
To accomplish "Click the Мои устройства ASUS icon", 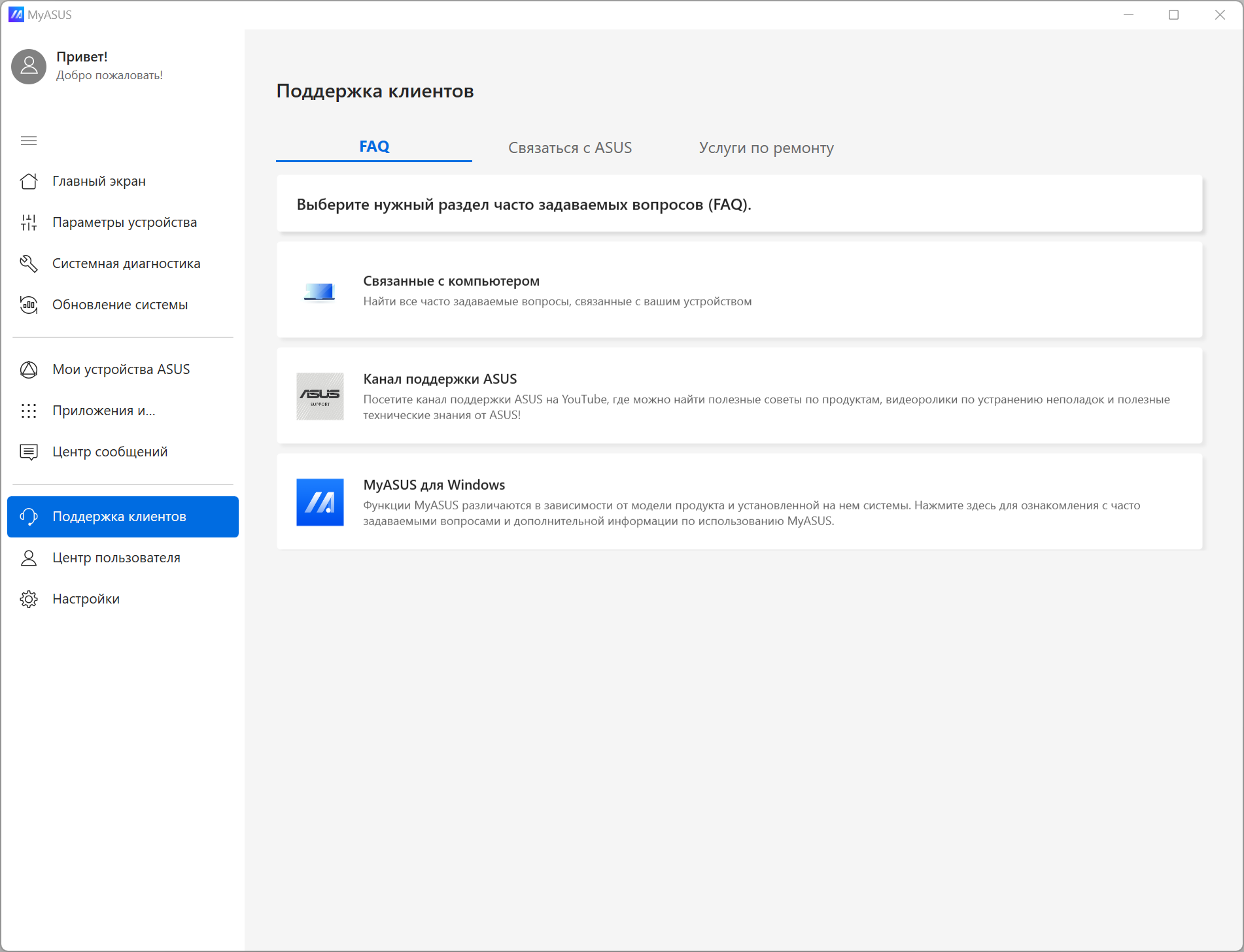I will [29, 369].
